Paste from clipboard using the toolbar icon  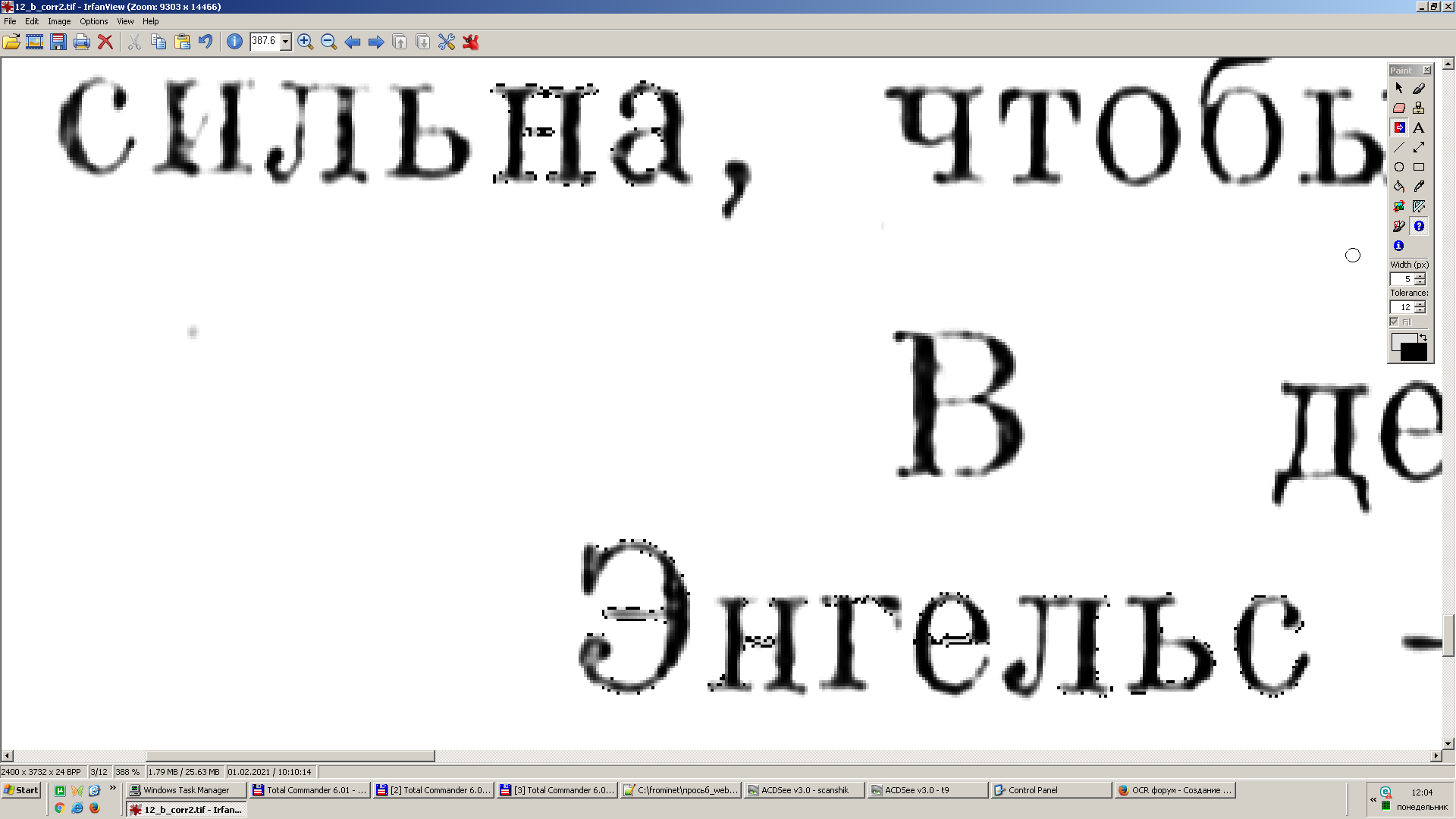click(182, 42)
